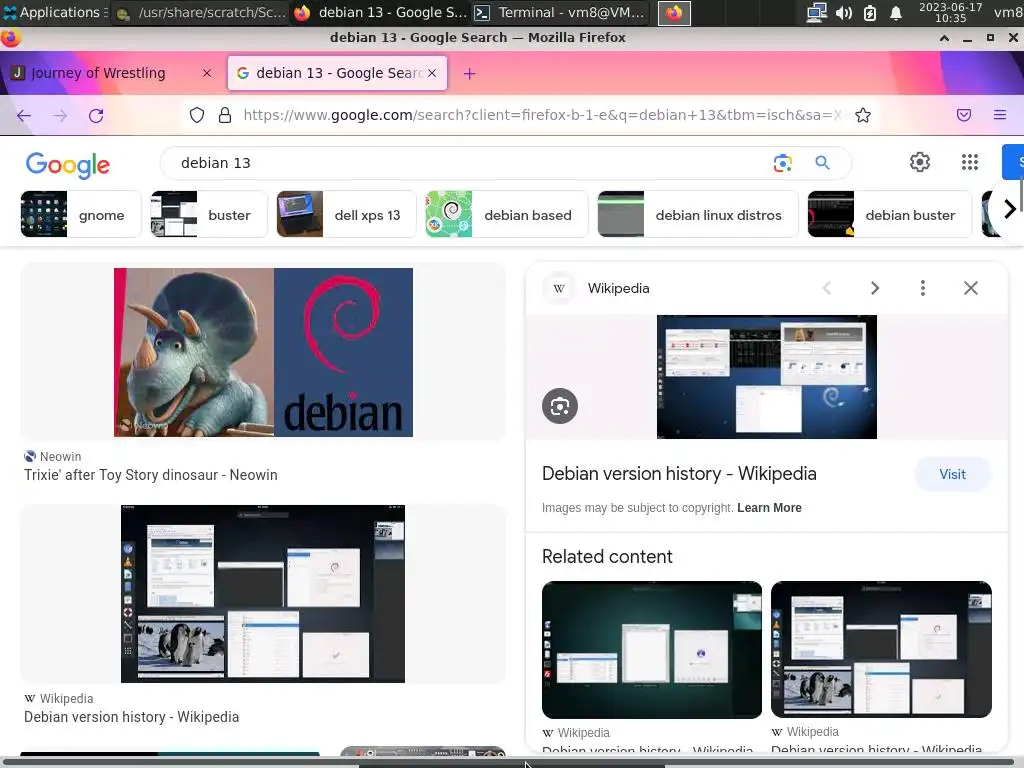This screenshot has width=1024, height=768.
Task: Open the Applications menu
Action: tap(55, 12)
